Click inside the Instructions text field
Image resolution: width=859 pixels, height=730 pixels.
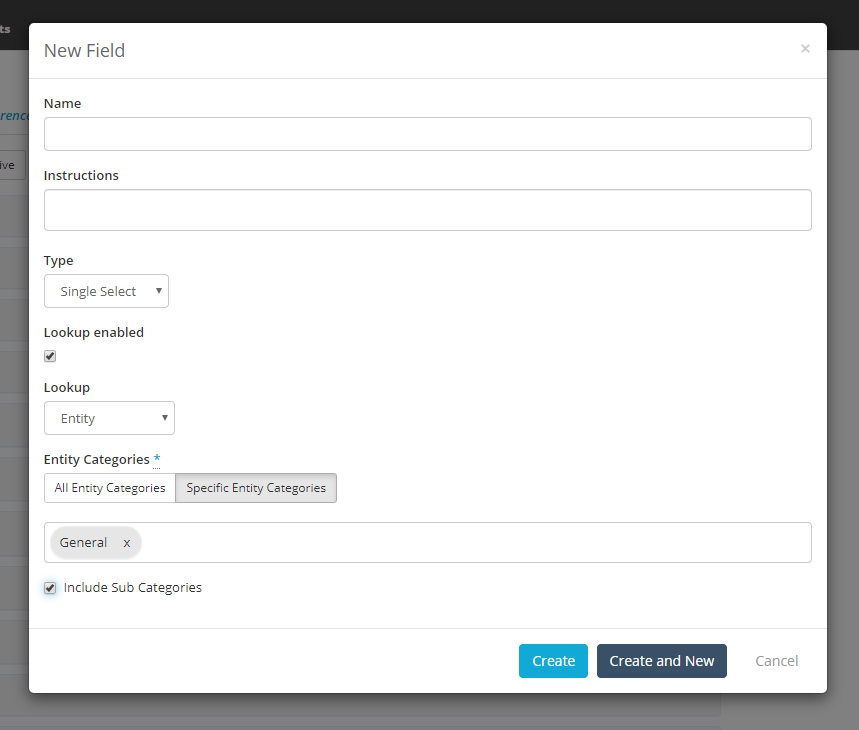pos(428,209)
